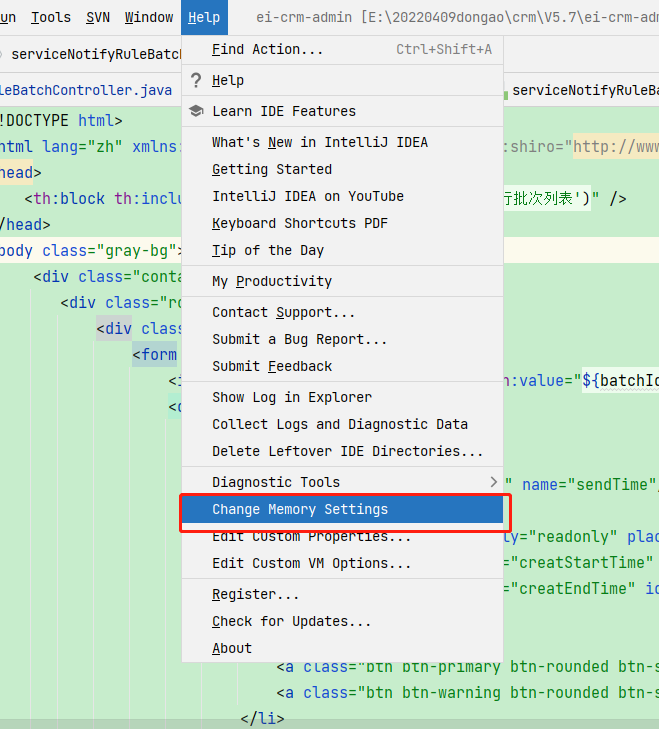Open My Productivity

click(342, 281)
